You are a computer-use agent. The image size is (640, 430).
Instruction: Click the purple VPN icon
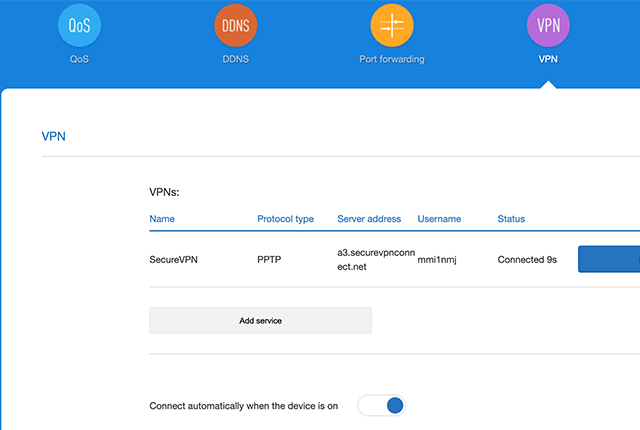click(547, 26)
